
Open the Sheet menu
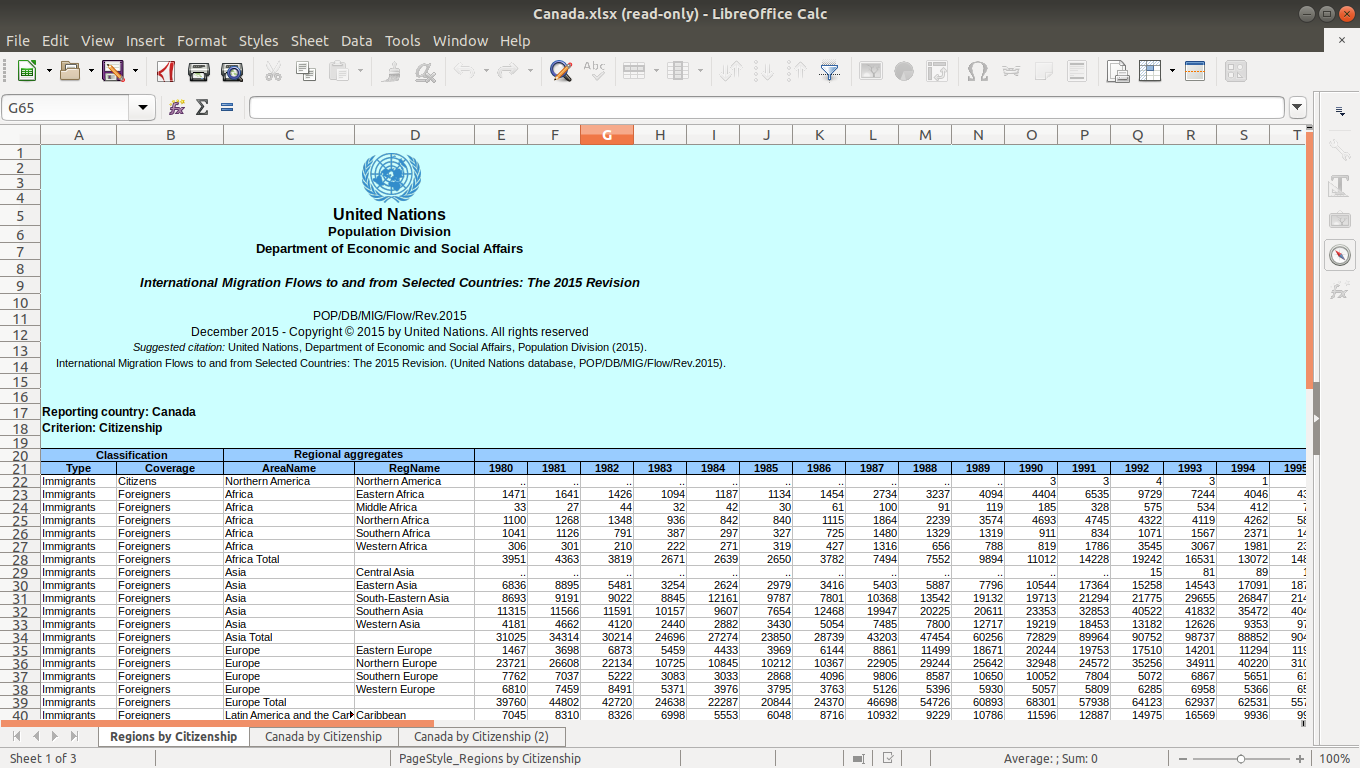tap(309, 41)
